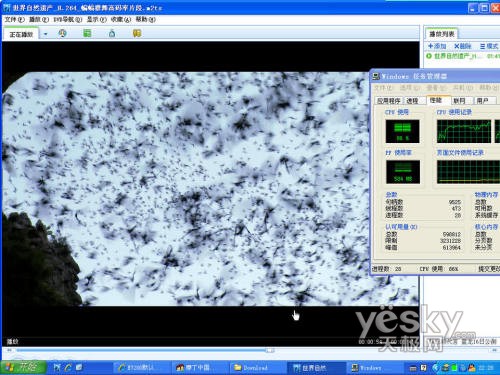The height and width of the screenshot is (375, 500).
Task: Select the 正在播放 tab
Action: click(x=21, y=34)
